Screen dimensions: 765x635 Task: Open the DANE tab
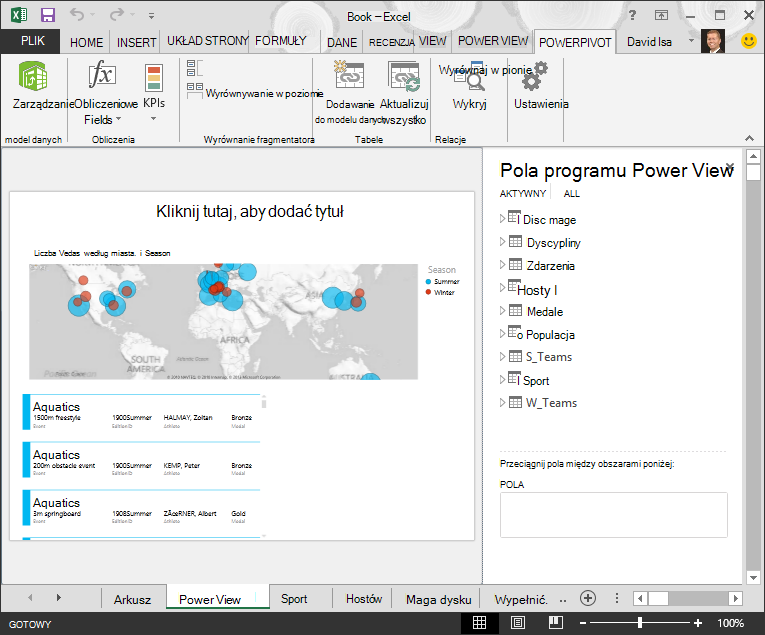342,43
